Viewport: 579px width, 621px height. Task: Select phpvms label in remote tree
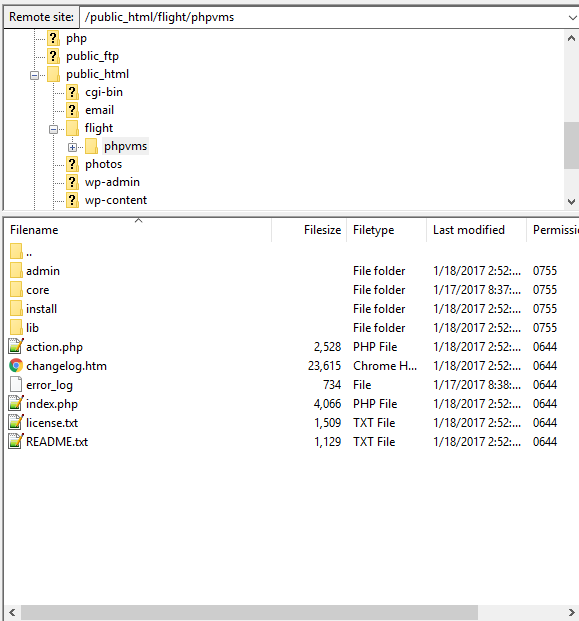click(x=126, y=146)
